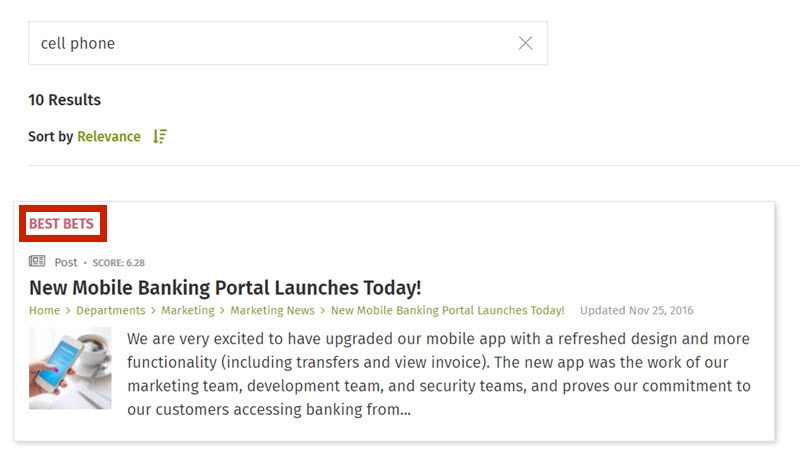Clear the search box with the X icon
800x462 pixels.
(526, 43)
